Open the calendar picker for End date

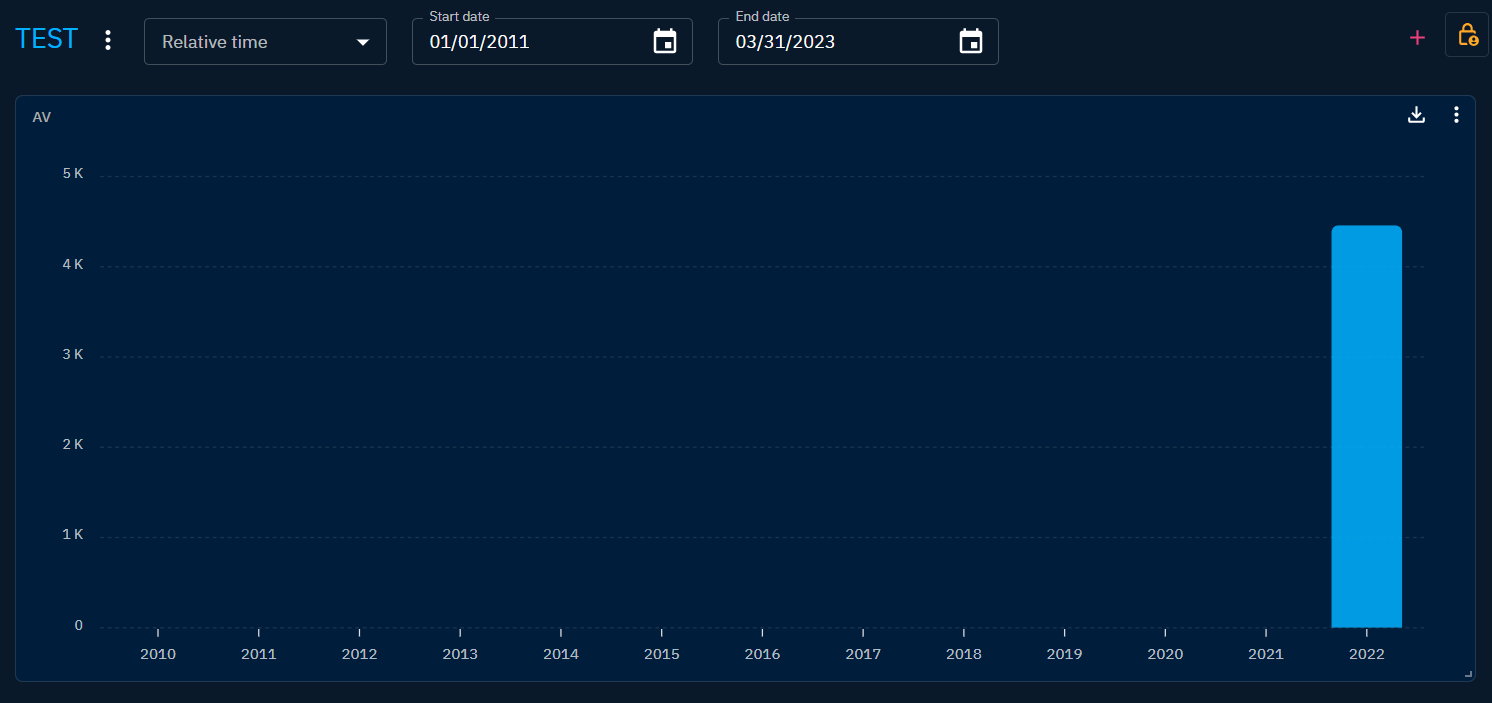970,42
